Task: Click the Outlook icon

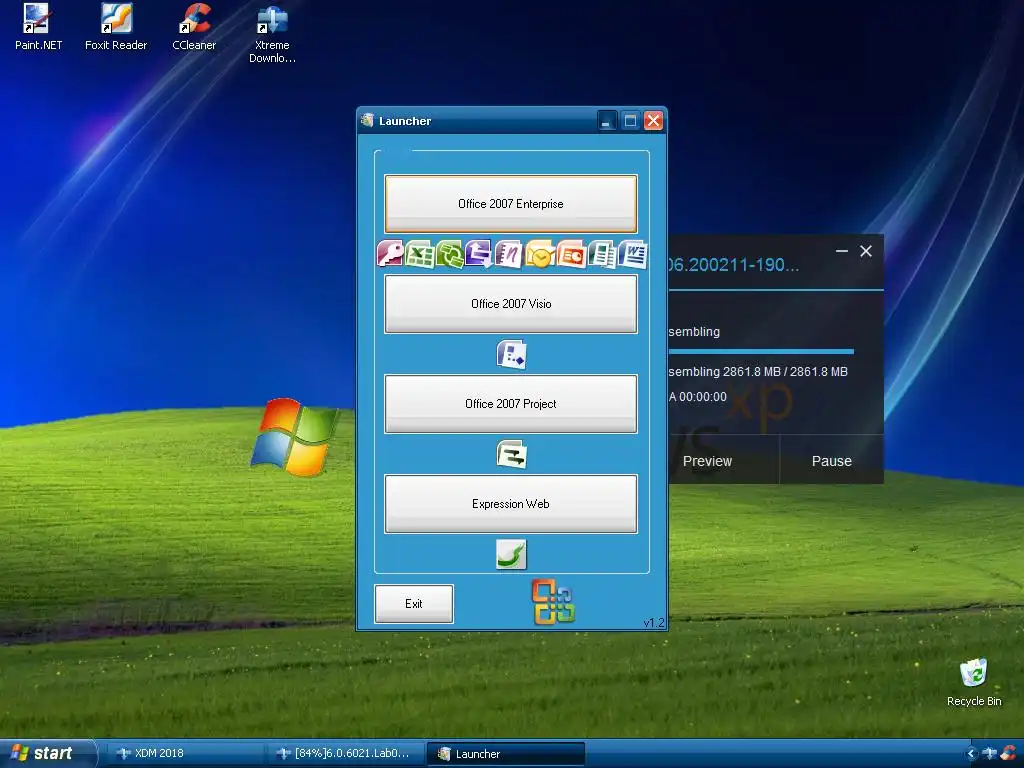Action: click(540, 254)
